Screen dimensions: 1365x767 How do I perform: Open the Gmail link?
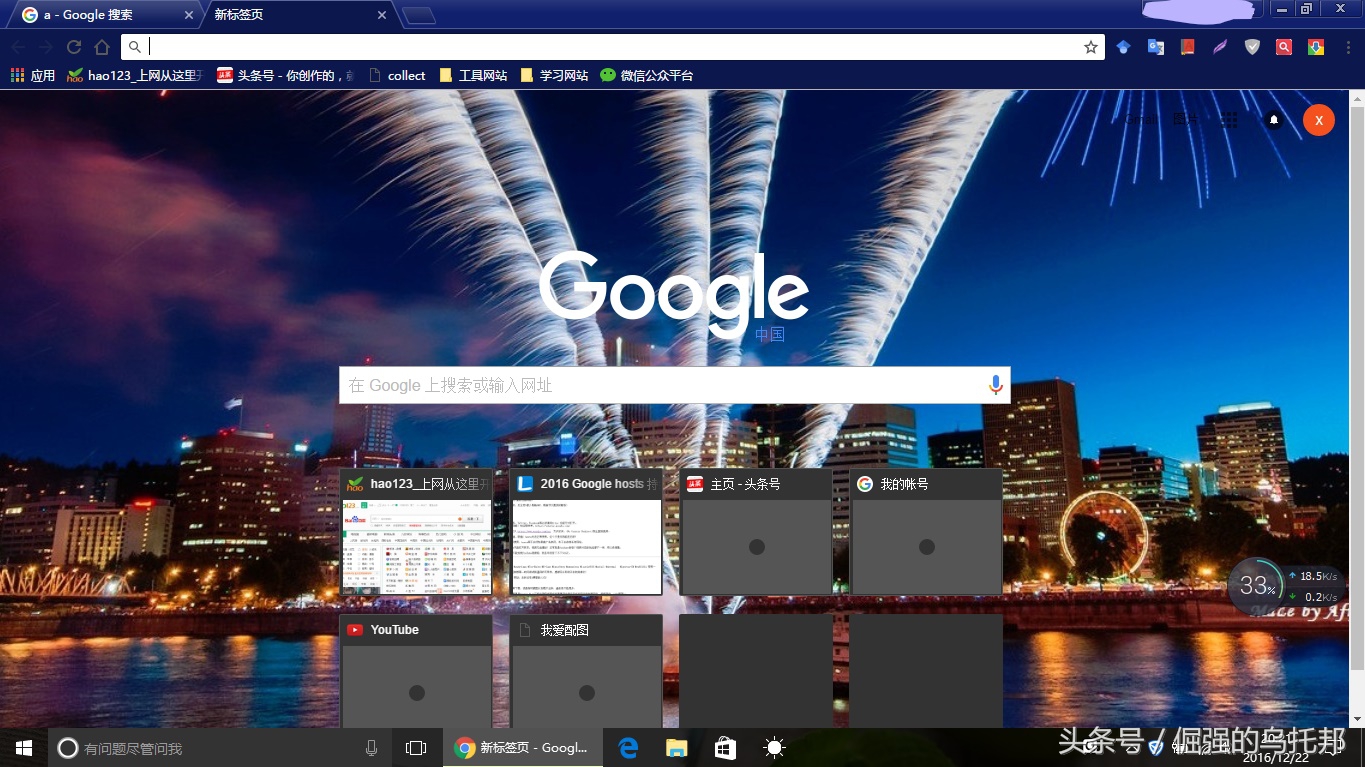pyautogui.click(x=1142, y=119)
